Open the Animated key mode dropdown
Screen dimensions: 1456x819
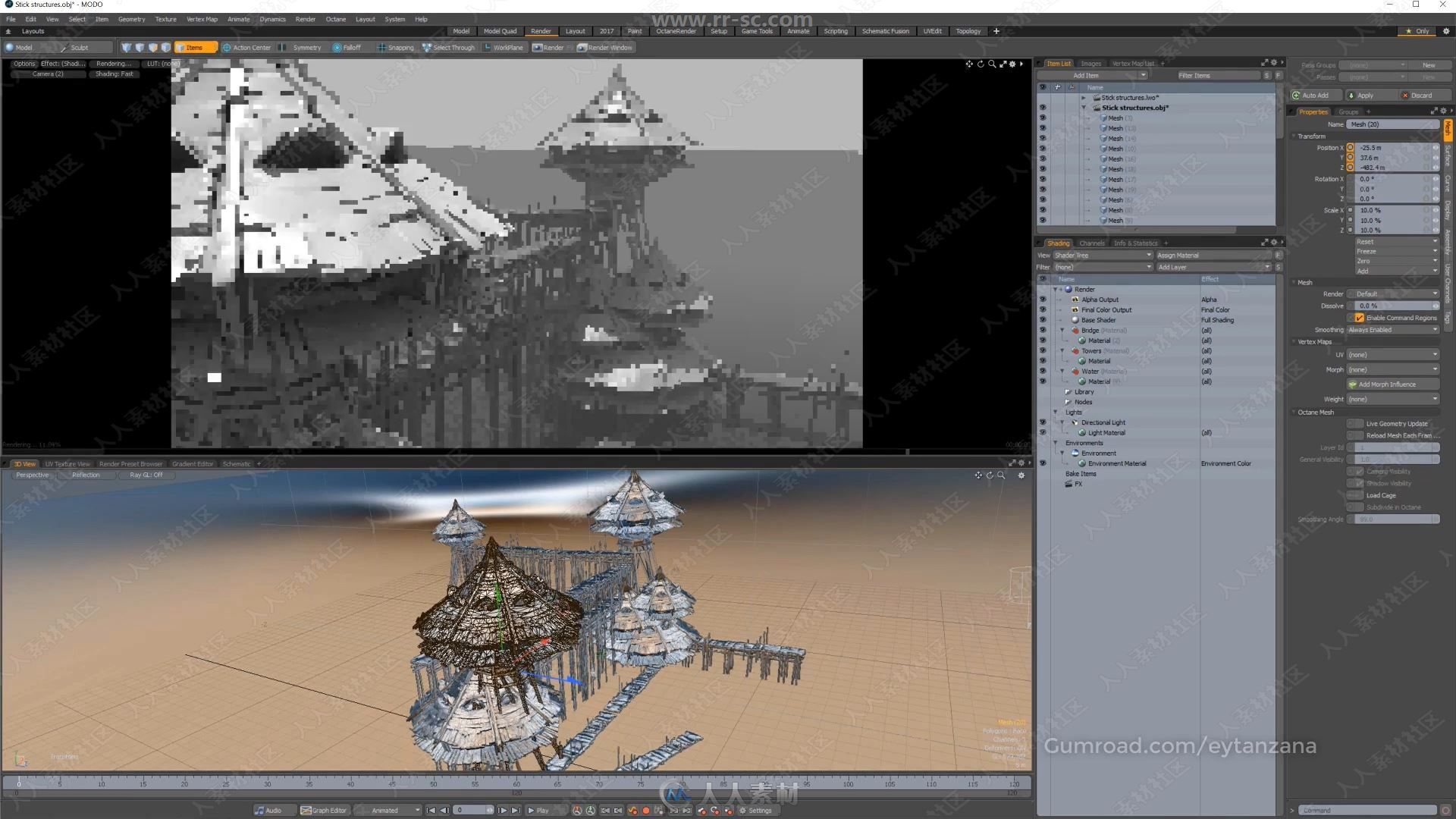pos(388,810)
